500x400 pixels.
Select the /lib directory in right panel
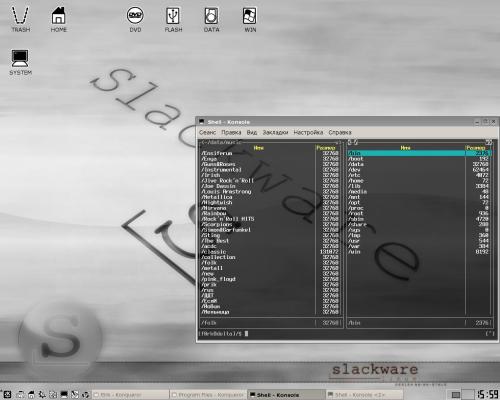[419, 186]
